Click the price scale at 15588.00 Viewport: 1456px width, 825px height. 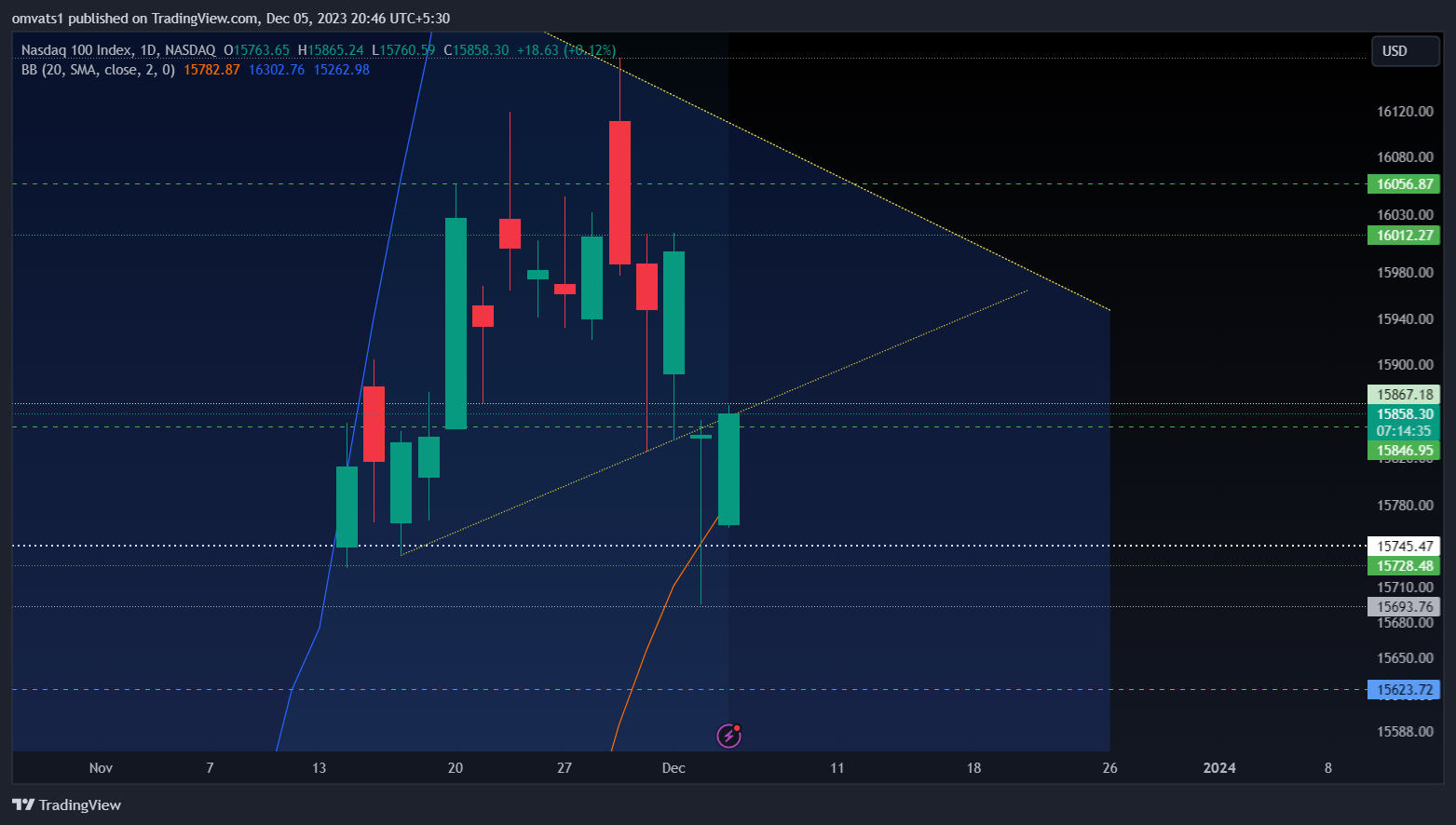click(1405, 732)
